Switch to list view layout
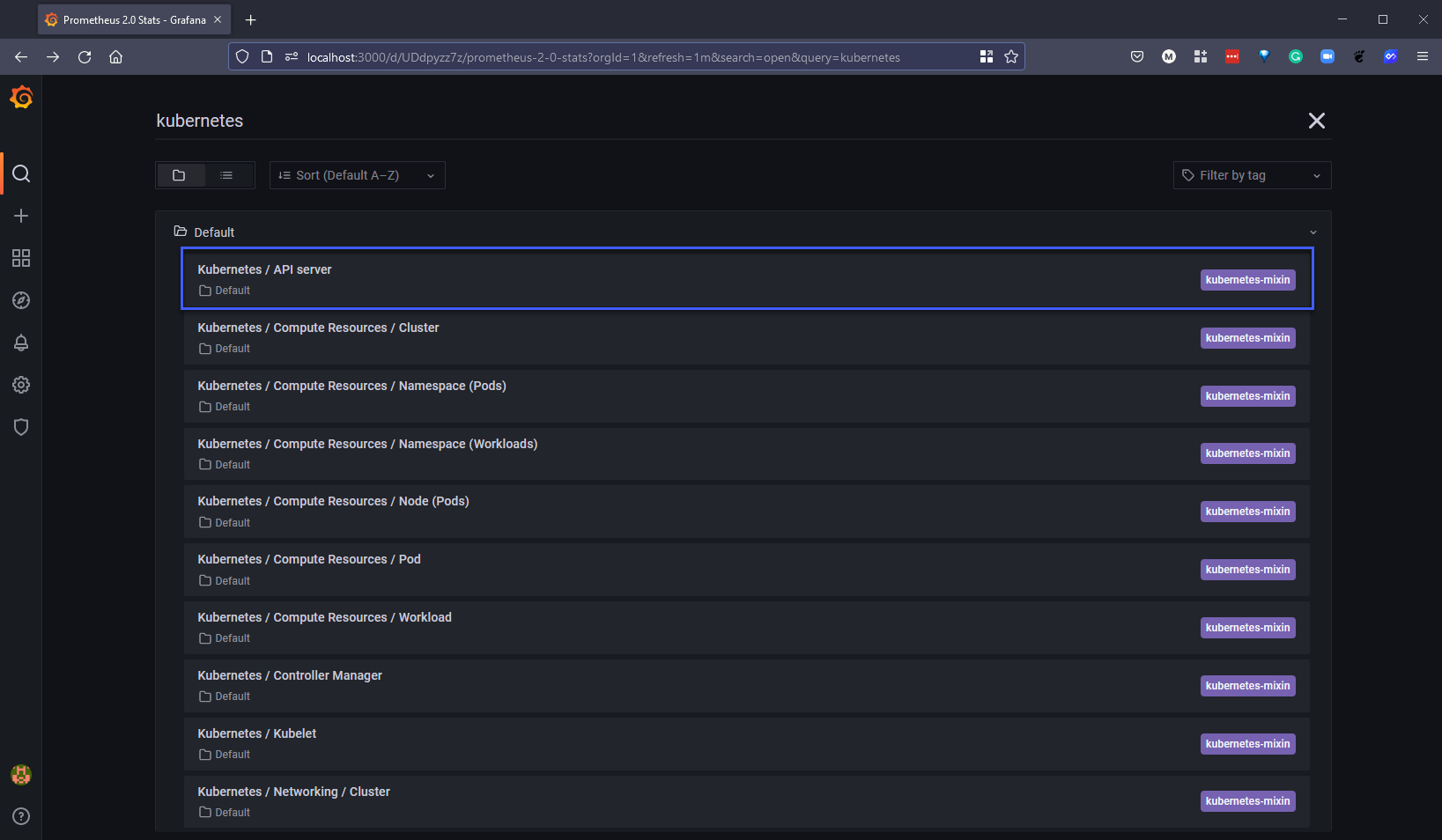This screenshot has height=840, width=1442. tap(226, 175)
